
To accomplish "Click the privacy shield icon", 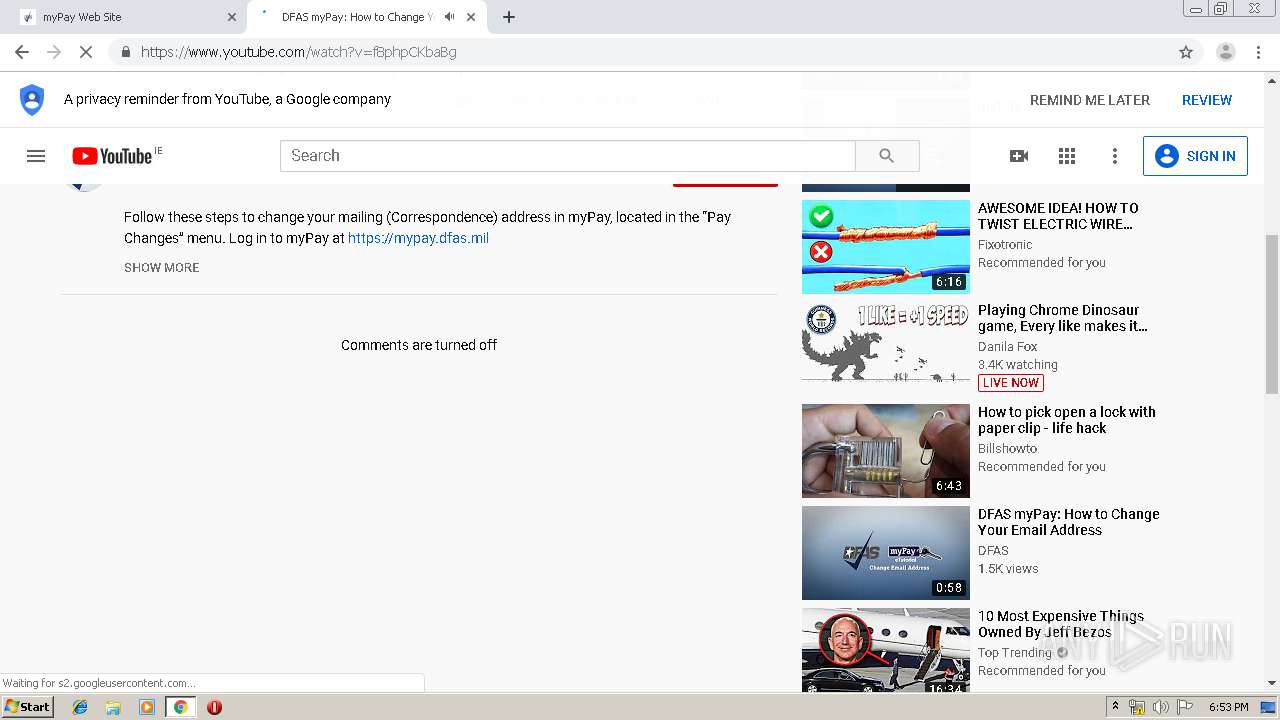I will tap(32, 99).
